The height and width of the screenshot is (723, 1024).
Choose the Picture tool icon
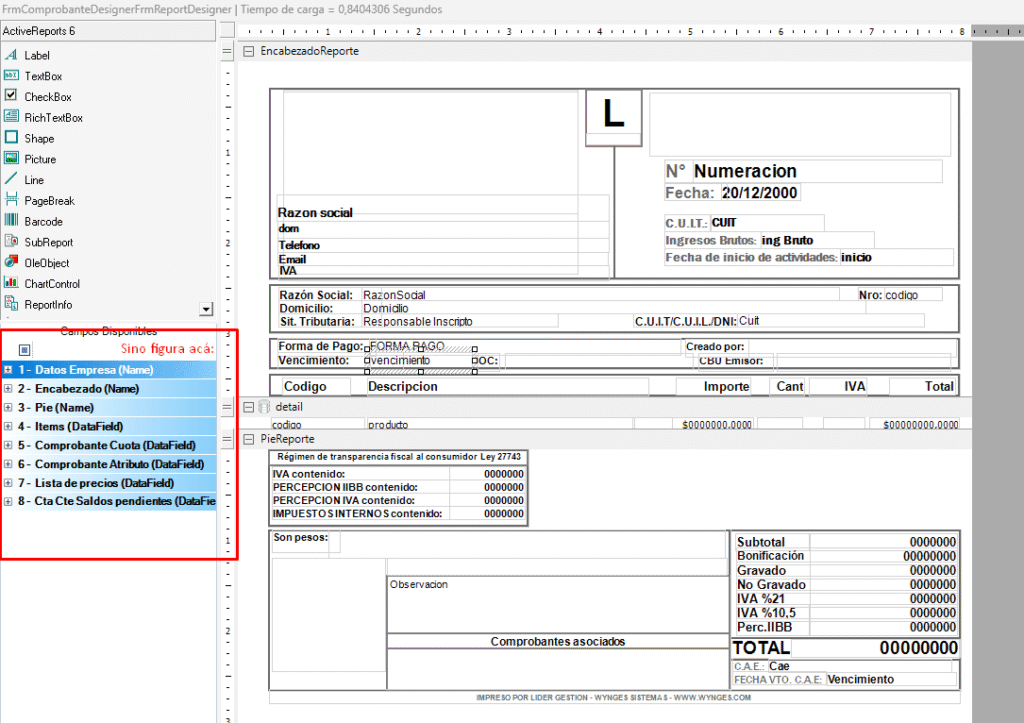coord(12,159)
